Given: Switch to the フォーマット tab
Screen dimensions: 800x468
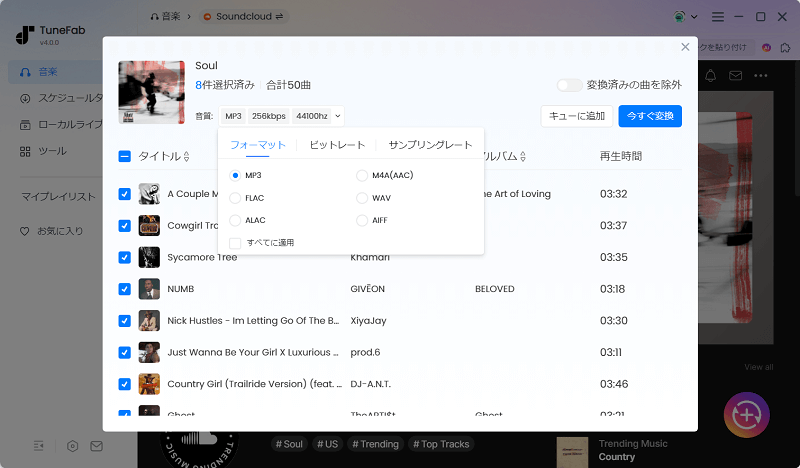Looking at the screenshot, I should pos(258,145).
